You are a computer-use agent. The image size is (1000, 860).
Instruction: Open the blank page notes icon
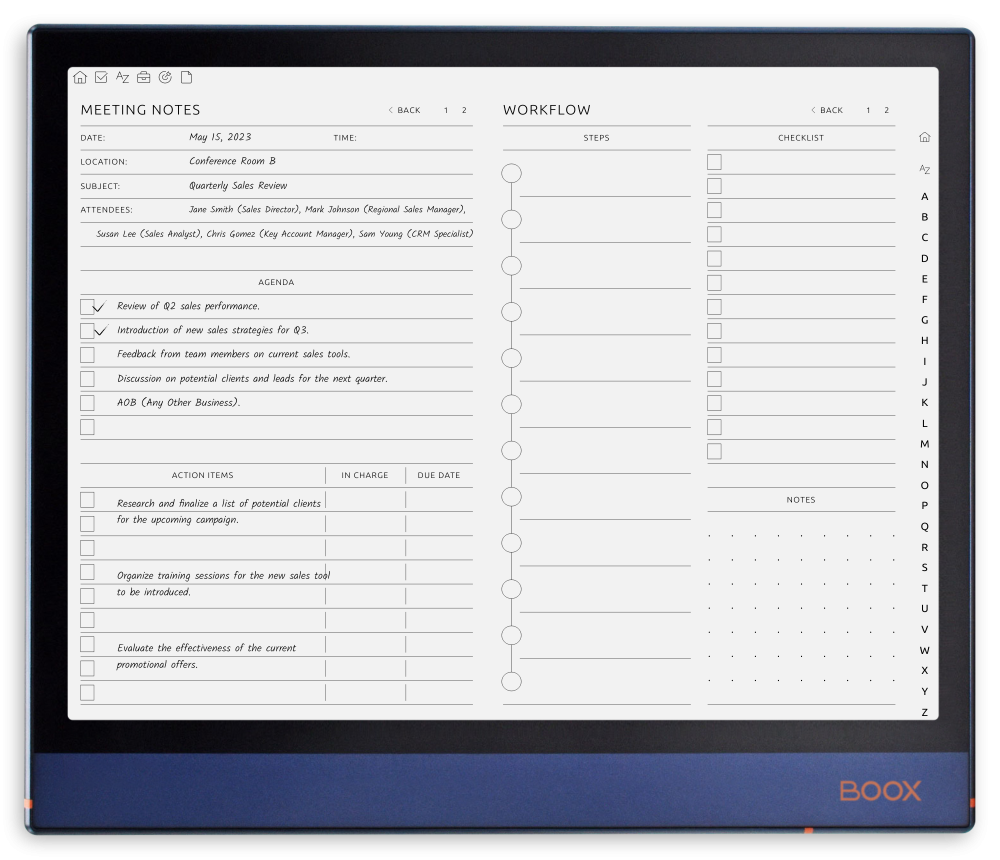186,78
